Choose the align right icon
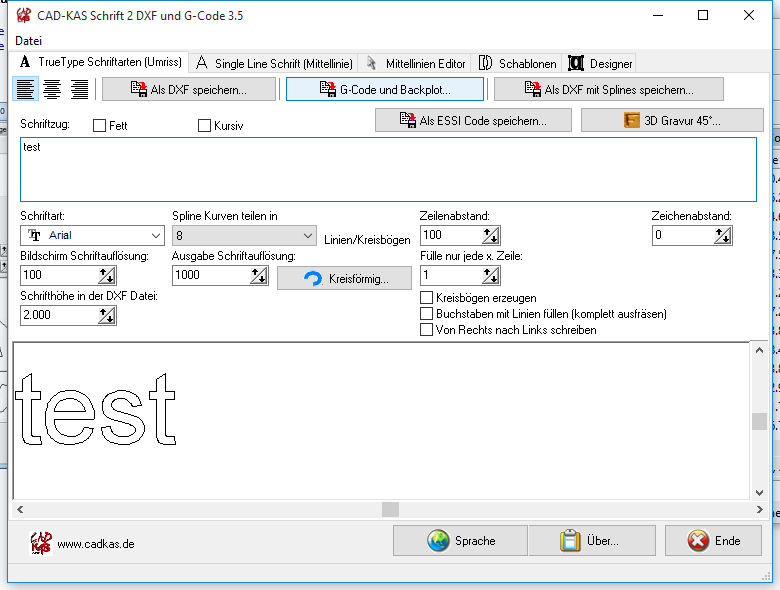780x590 pixels. [79, 90]
